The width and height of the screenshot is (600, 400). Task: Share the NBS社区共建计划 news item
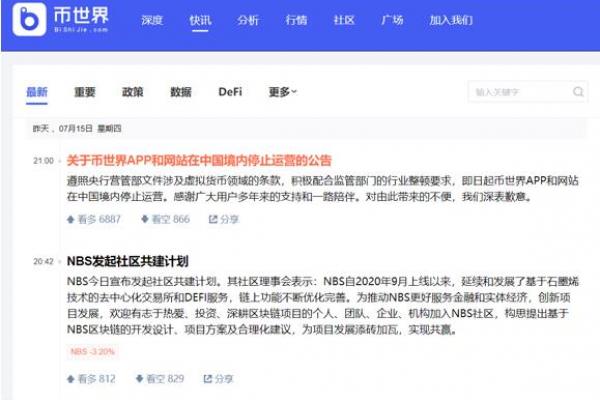[219, 379]
